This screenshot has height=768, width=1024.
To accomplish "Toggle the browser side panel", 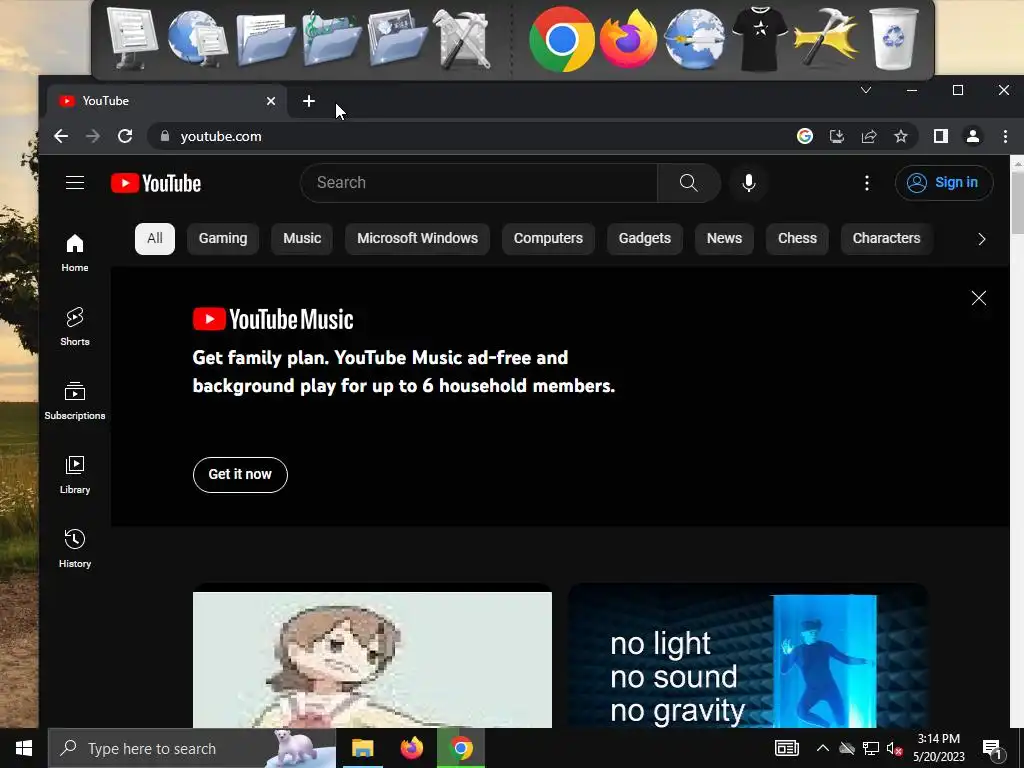I will point(940,136).
